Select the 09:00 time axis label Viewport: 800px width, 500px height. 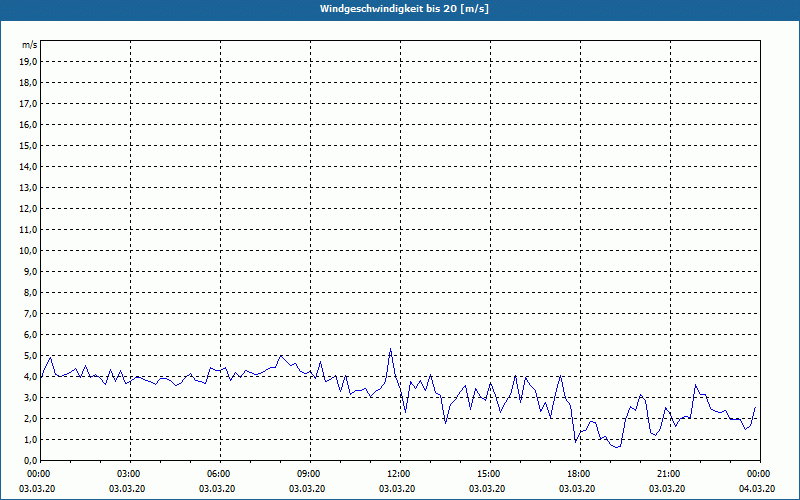(x=309, y=473)
